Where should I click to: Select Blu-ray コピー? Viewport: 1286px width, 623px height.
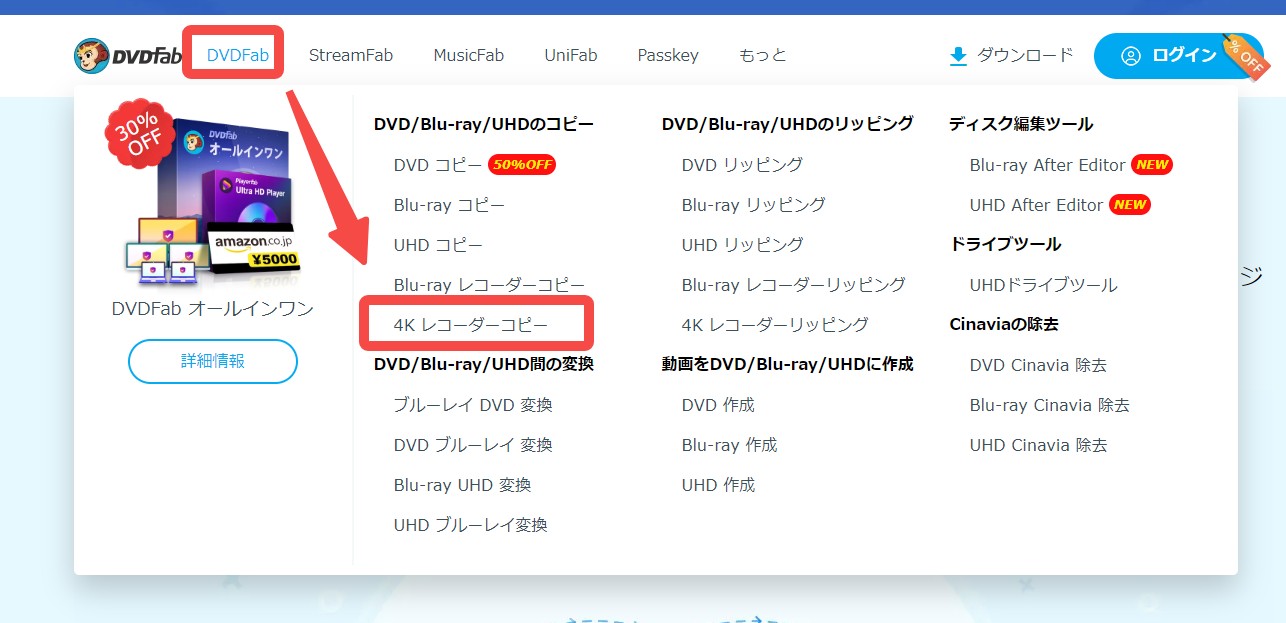click(449, 205)
